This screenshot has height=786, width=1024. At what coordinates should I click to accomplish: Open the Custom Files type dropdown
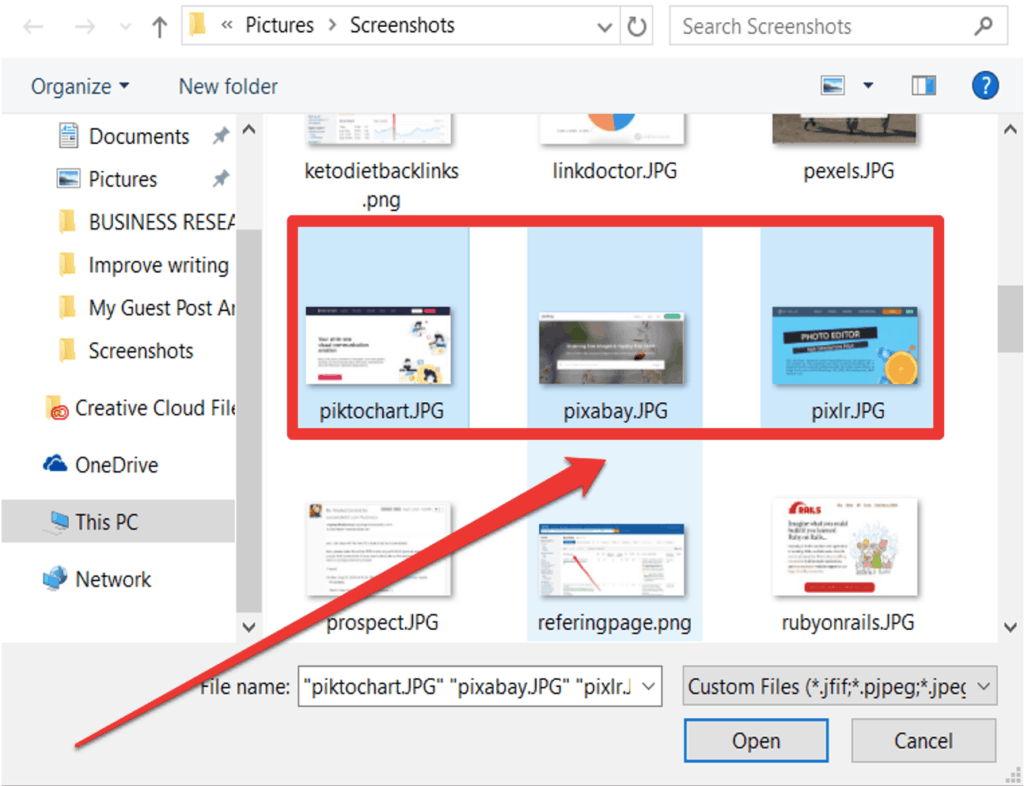coord(840,686)
